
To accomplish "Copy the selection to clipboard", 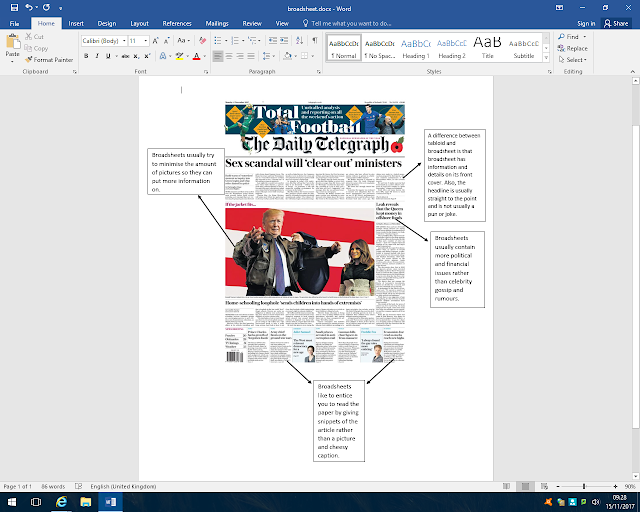I will point(36,48).
